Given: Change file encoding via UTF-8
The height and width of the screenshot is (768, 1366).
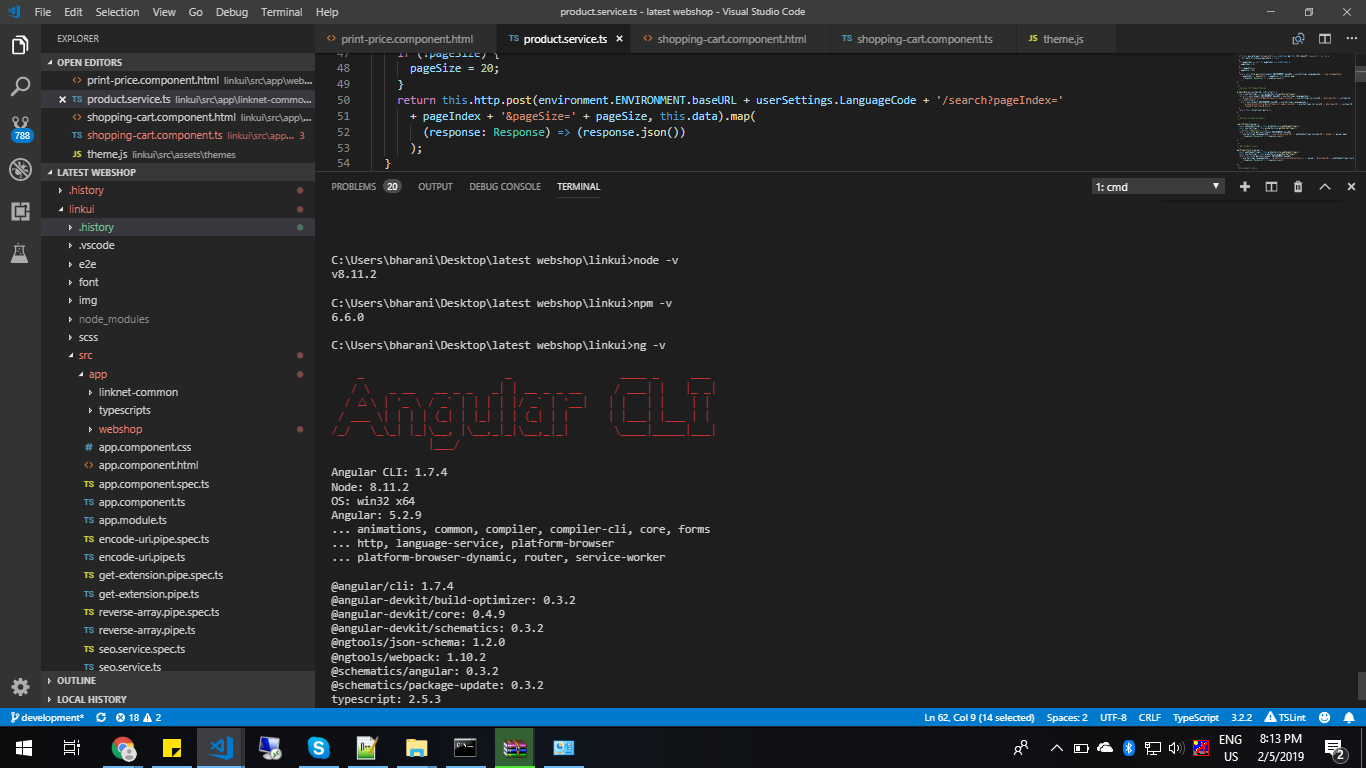Looking at the screenshot, I should [x=1113, y=717].
